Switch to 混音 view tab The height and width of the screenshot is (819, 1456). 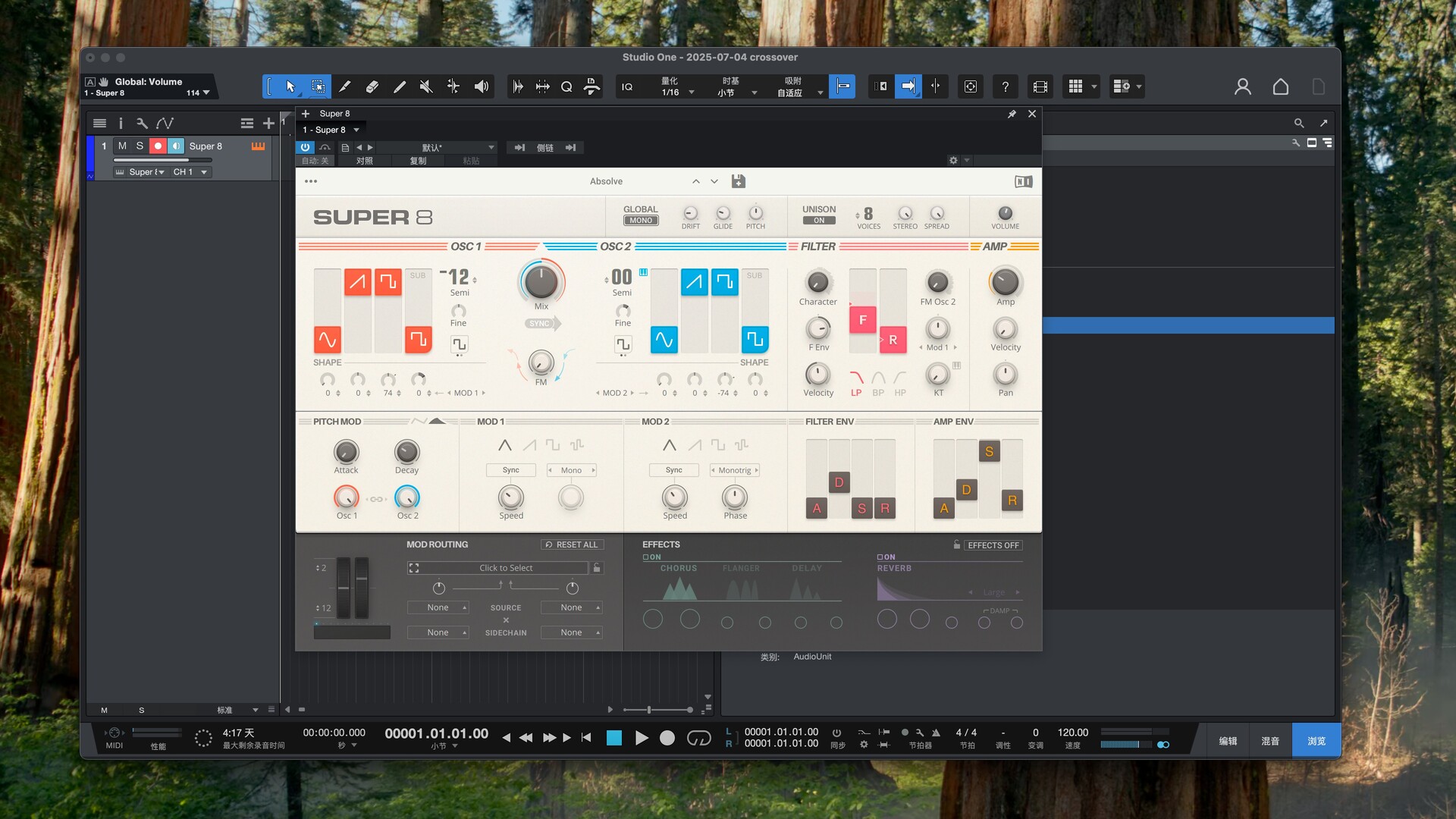click(x=1270, y=741)
